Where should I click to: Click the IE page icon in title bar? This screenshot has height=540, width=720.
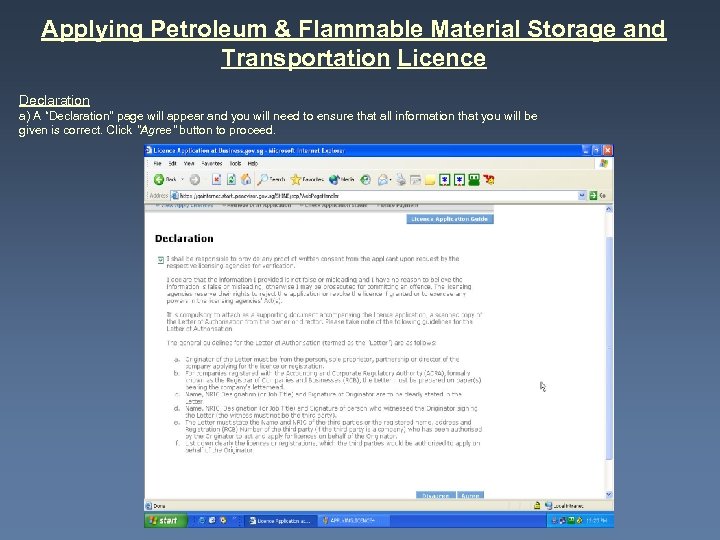point(149,151)
